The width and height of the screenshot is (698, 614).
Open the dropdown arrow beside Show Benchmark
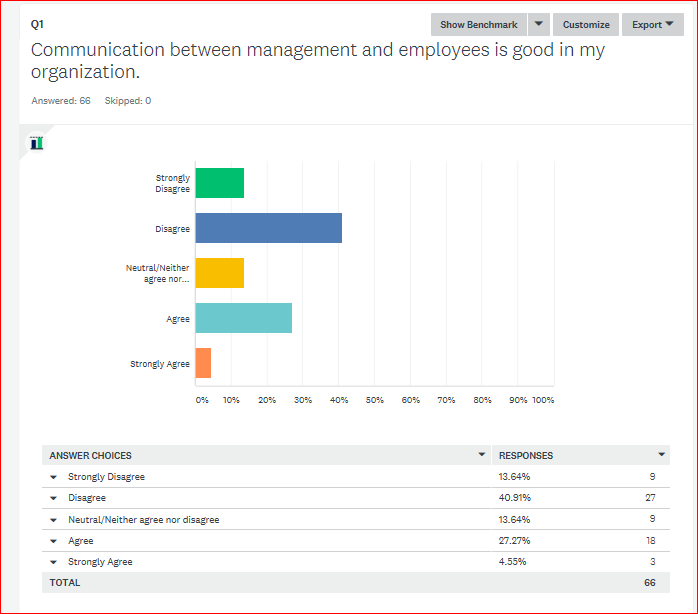tap(538, 25)
